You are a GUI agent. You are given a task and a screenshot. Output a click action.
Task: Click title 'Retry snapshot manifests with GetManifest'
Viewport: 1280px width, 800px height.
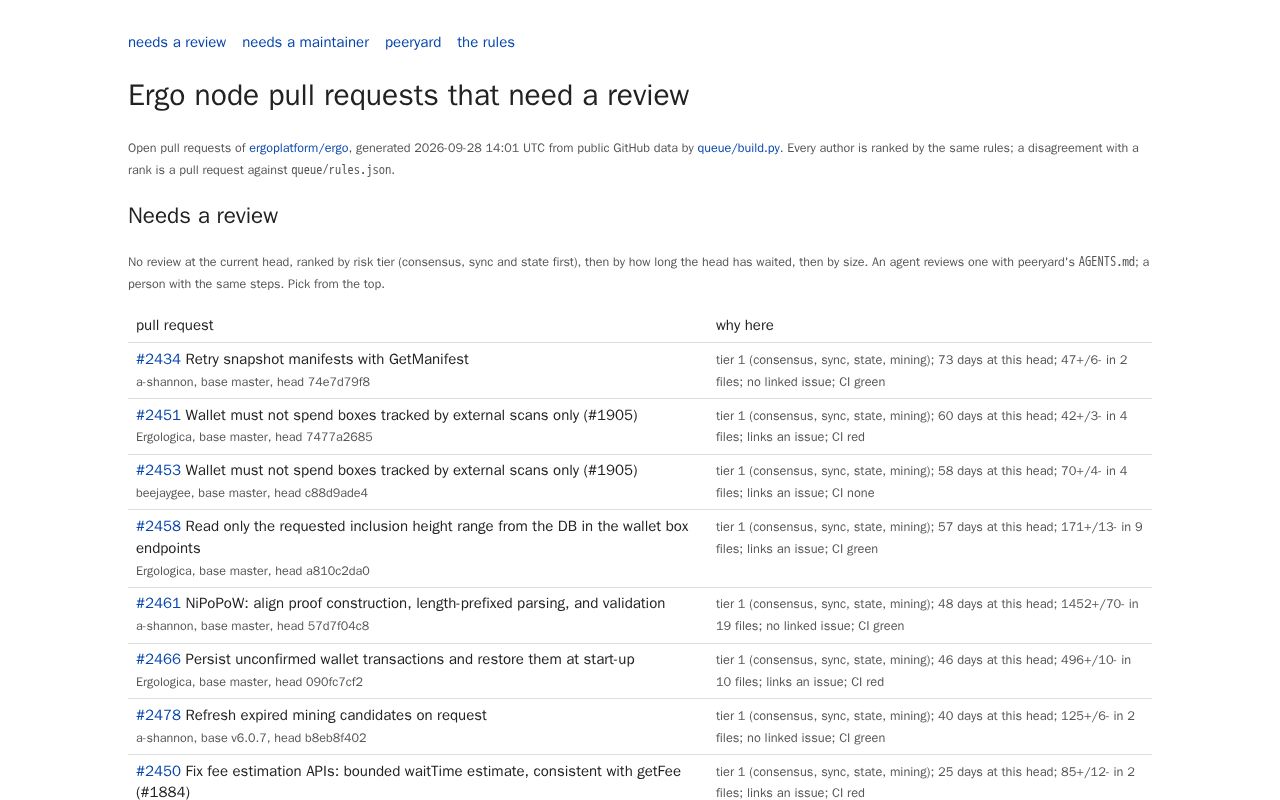pos(327,359)
